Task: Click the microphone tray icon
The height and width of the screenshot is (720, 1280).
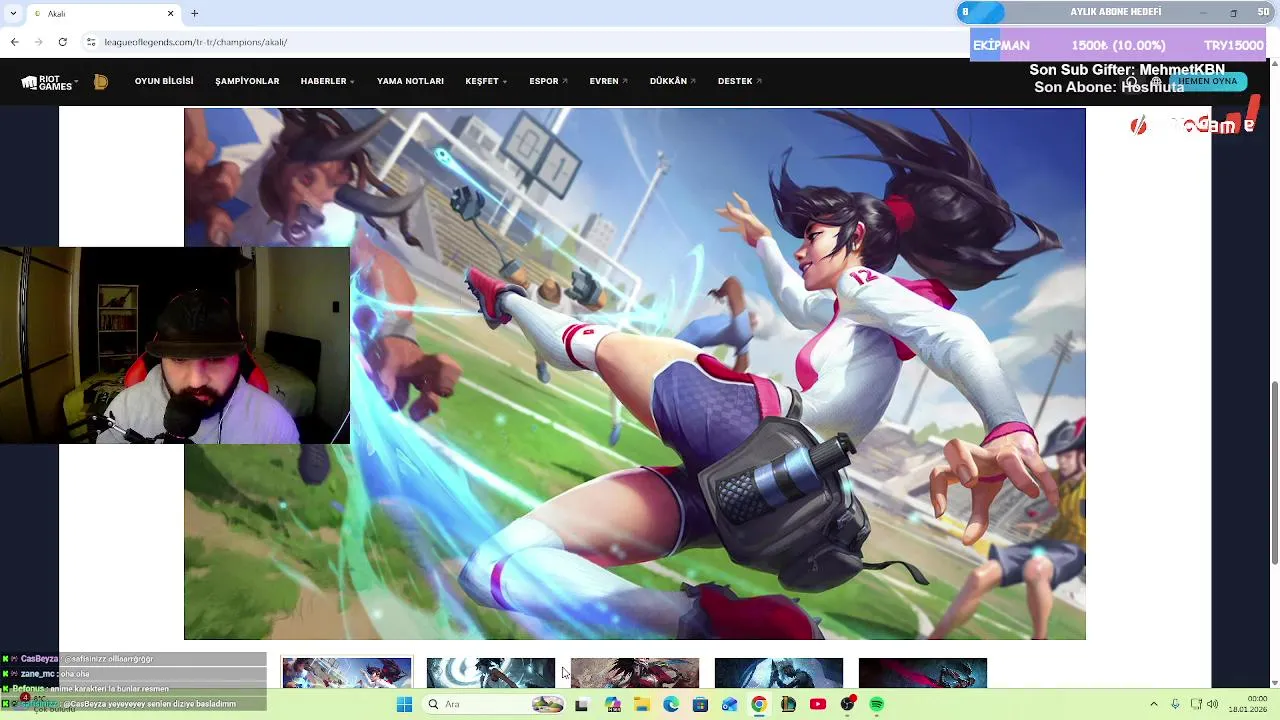Action: (1176, 704)
